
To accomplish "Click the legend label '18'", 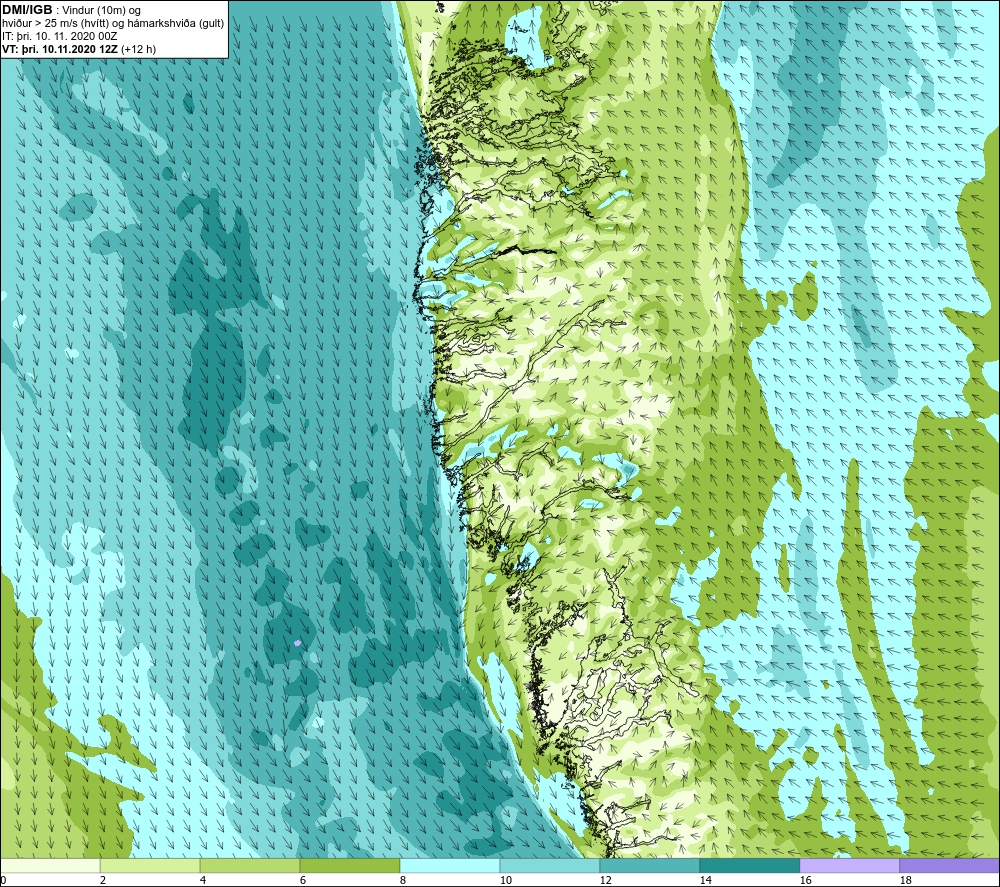I will [x=906, y=881].
